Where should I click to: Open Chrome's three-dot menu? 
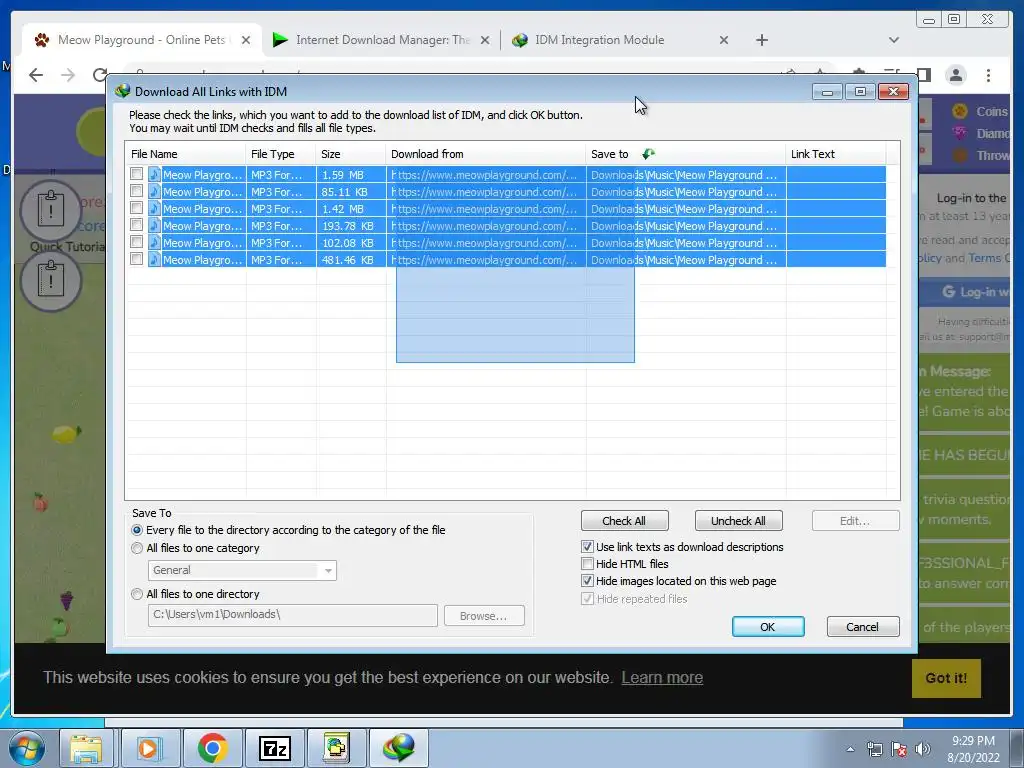click(x=988, y=75)
